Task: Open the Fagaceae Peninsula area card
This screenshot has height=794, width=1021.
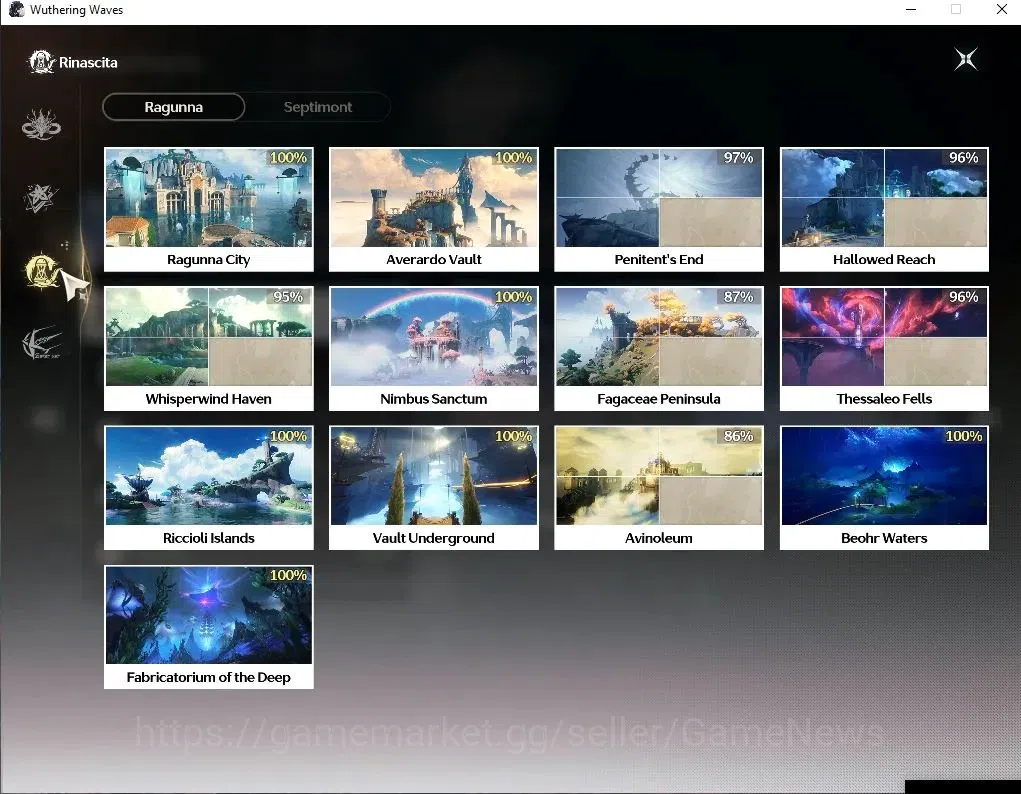Action: (659, 348)
